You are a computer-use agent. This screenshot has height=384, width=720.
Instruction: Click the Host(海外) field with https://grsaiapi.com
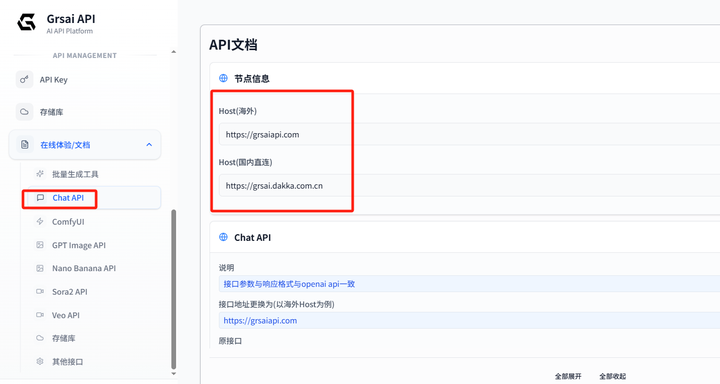469,135
